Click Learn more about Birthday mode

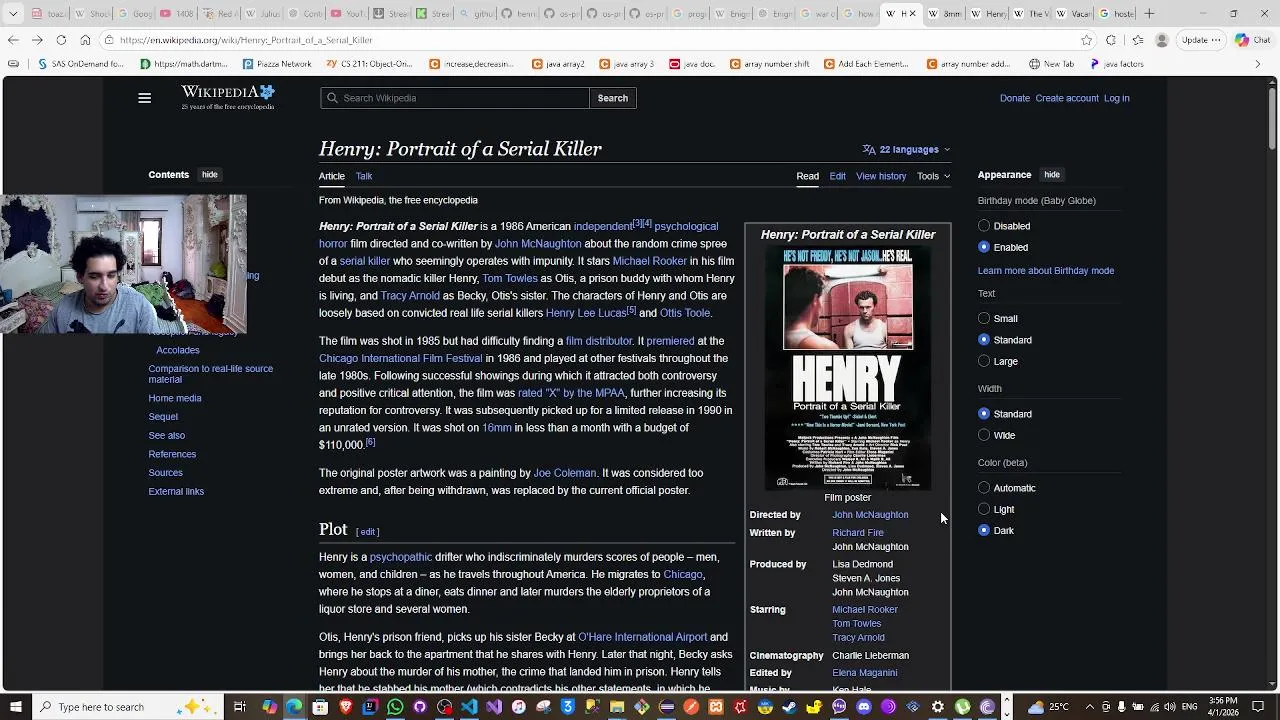1046,271
